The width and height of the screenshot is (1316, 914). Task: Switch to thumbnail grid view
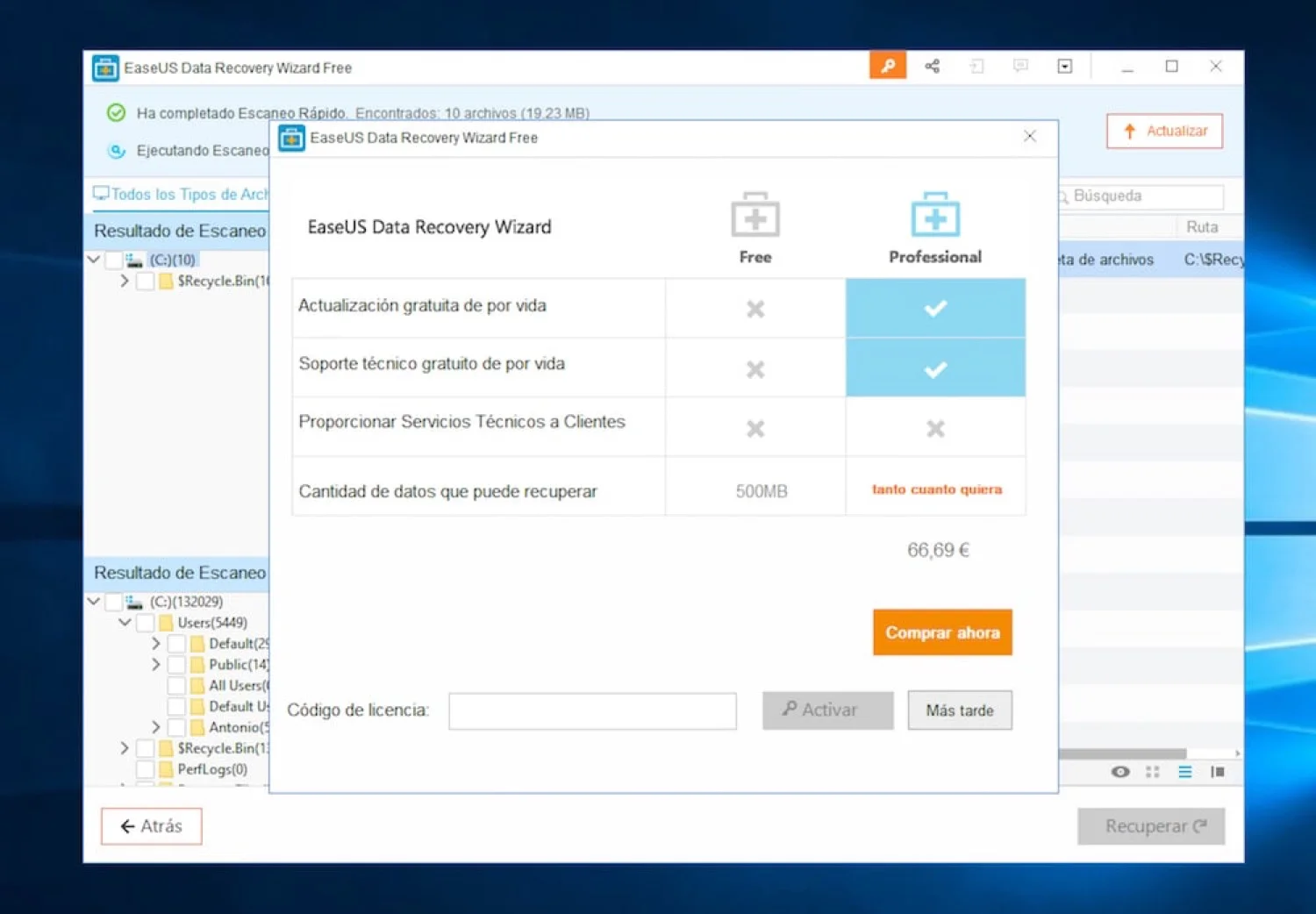click(1153, 772)
